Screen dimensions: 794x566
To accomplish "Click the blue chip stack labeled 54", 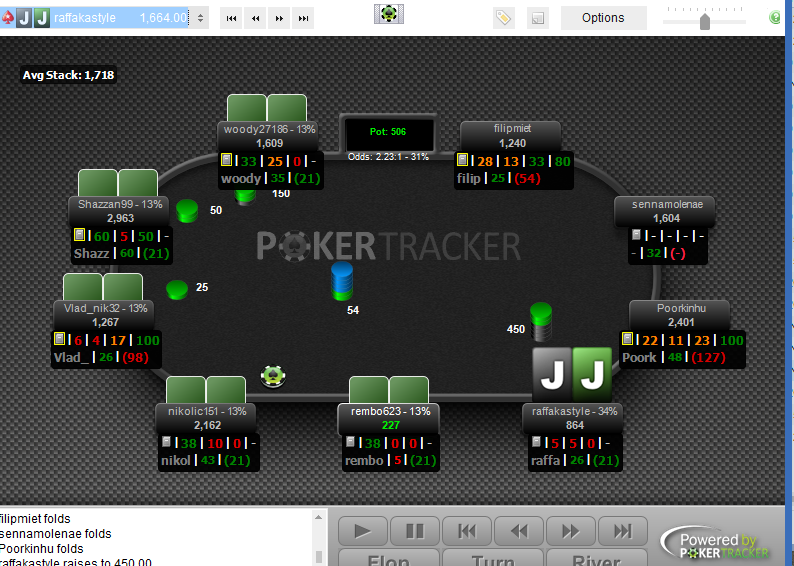I will point(342,280).
